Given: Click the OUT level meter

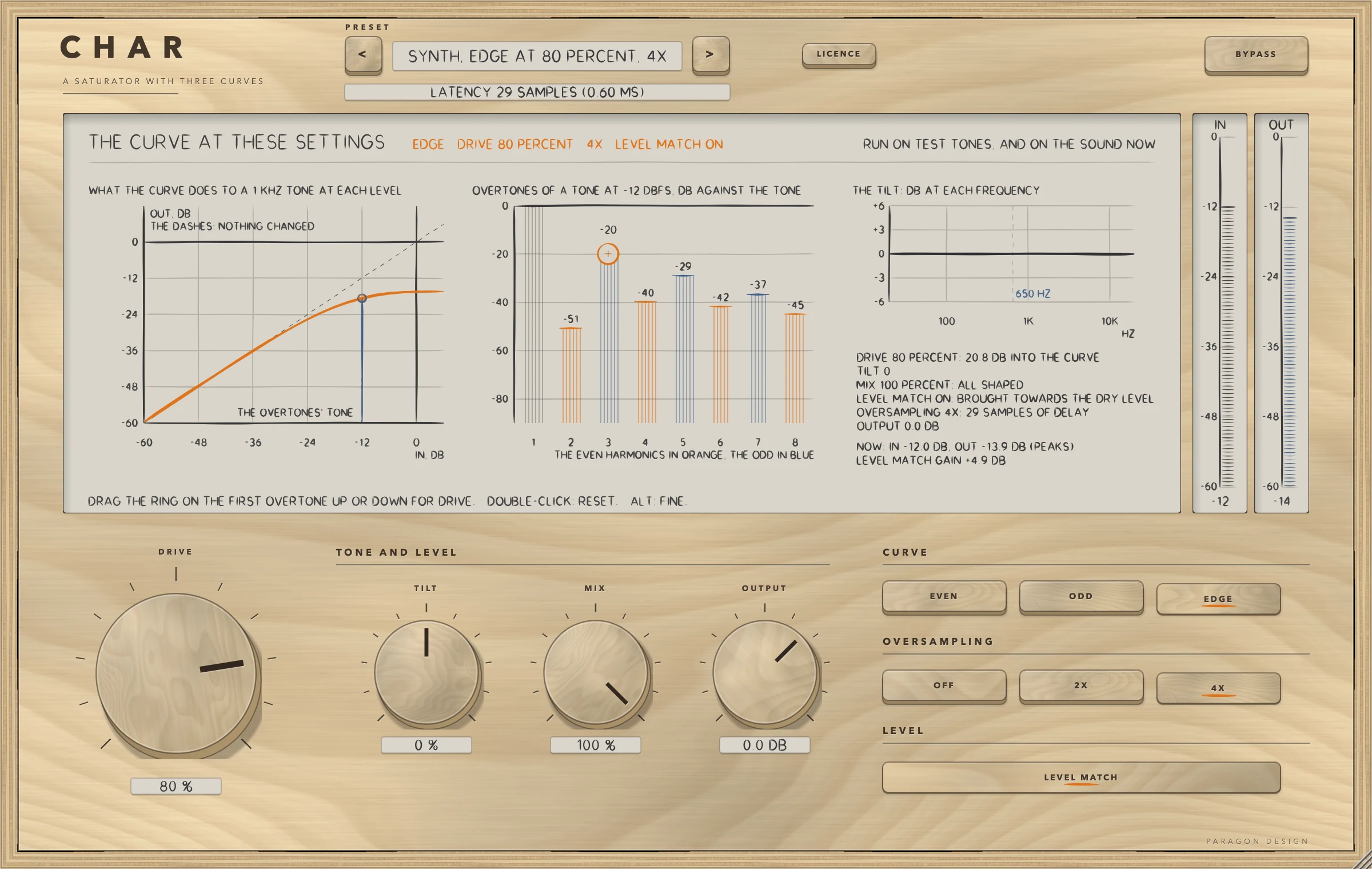Looking at the screenshot, I should (x=1282, y=313).
